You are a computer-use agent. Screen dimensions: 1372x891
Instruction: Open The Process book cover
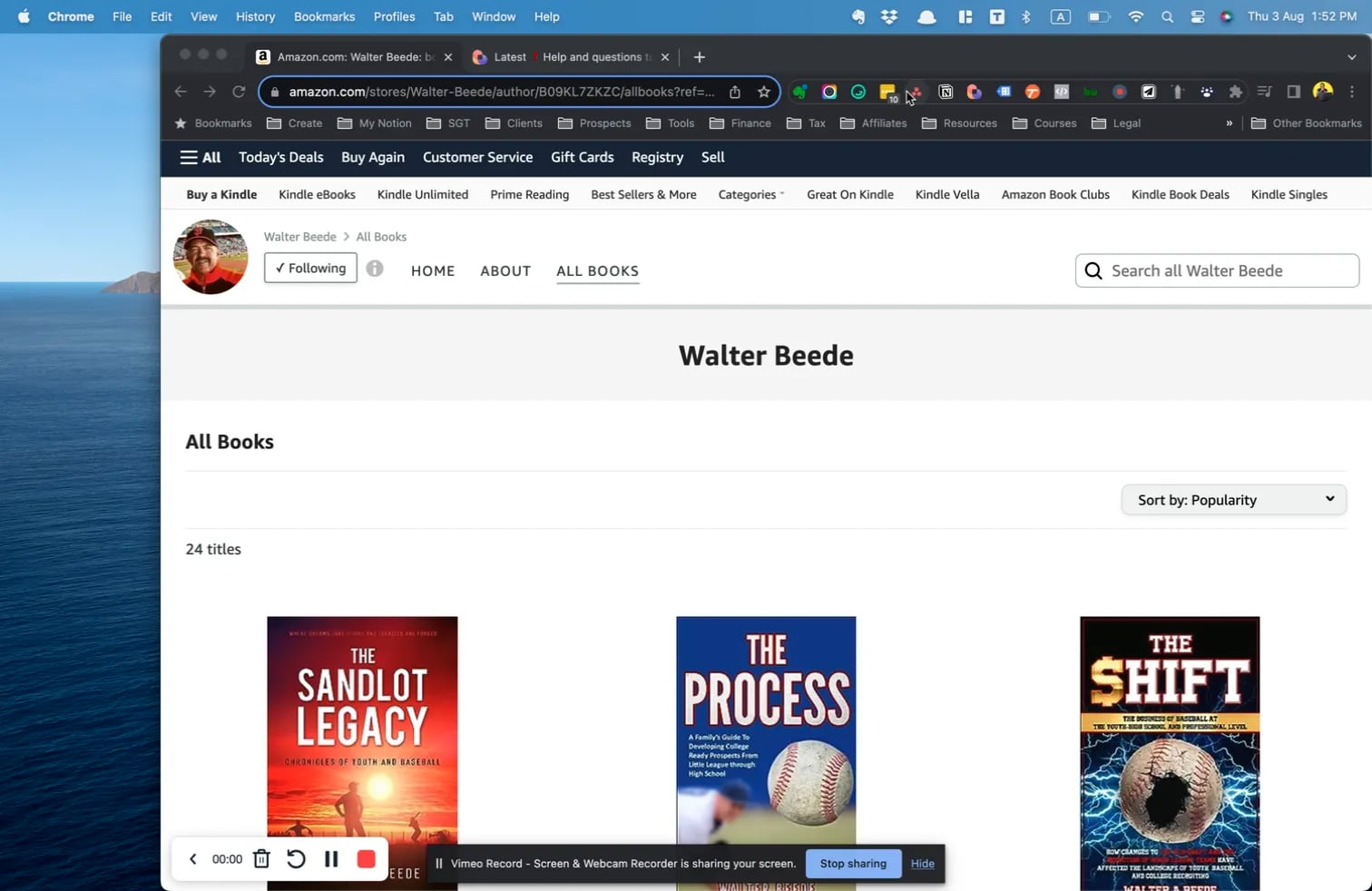click(x=766, y=753)
